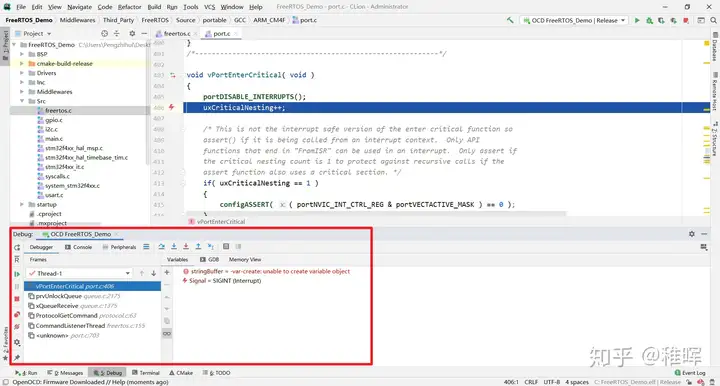Step over in debugger toolbar
Viewport: 720px width, 386px height.
162,246
